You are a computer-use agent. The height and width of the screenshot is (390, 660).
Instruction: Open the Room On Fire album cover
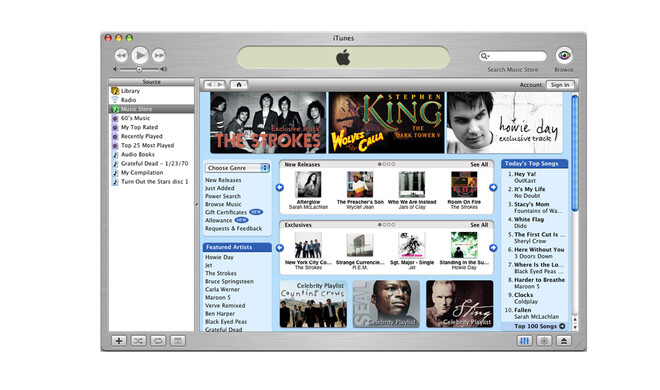tap(464, 184)
